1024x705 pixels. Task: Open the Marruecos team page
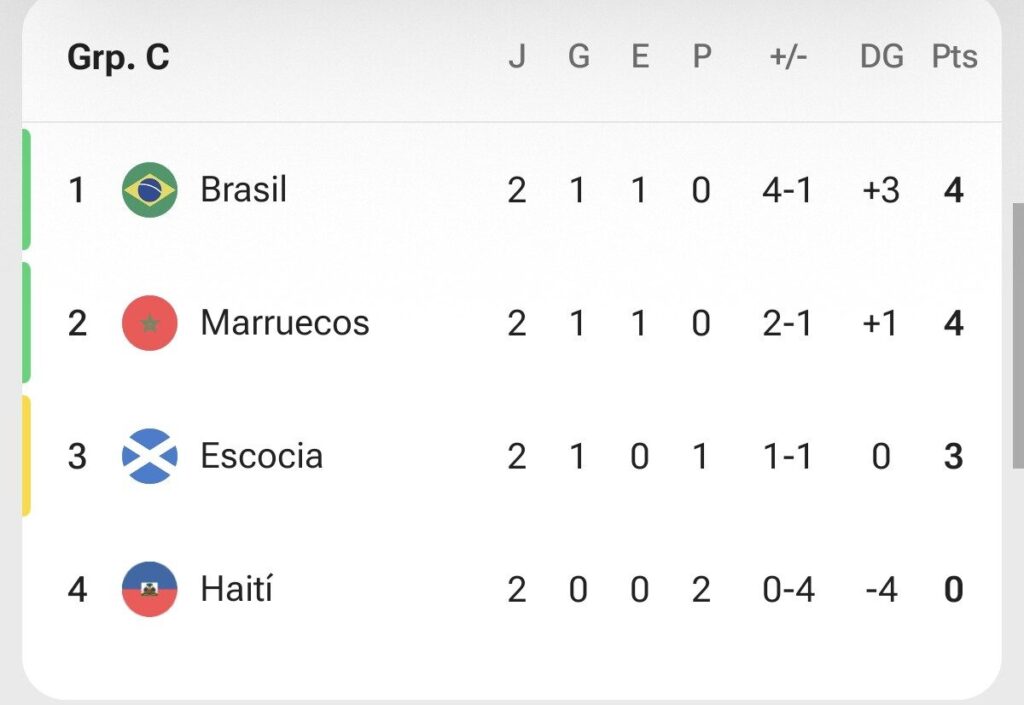[x=285, y=323]
